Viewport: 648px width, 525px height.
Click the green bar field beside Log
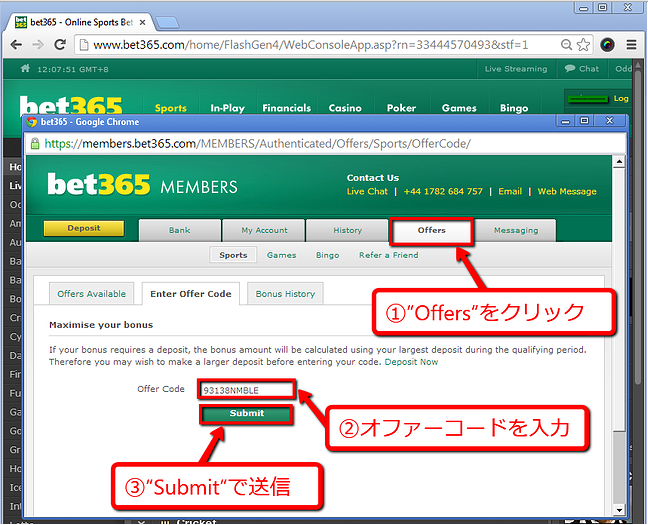tap(588, 99)
